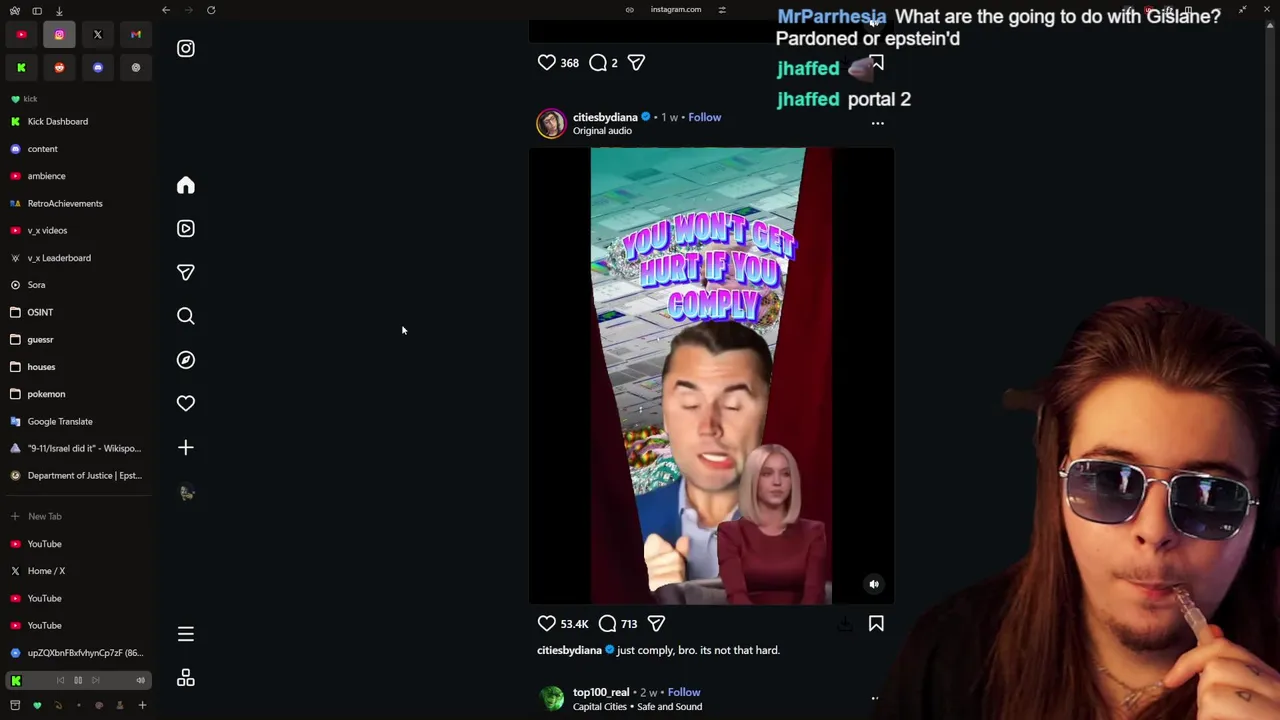The height and width of the screenshot is (720, 1280).
Task: Like the citiesbydiana post
Action: 547,624
